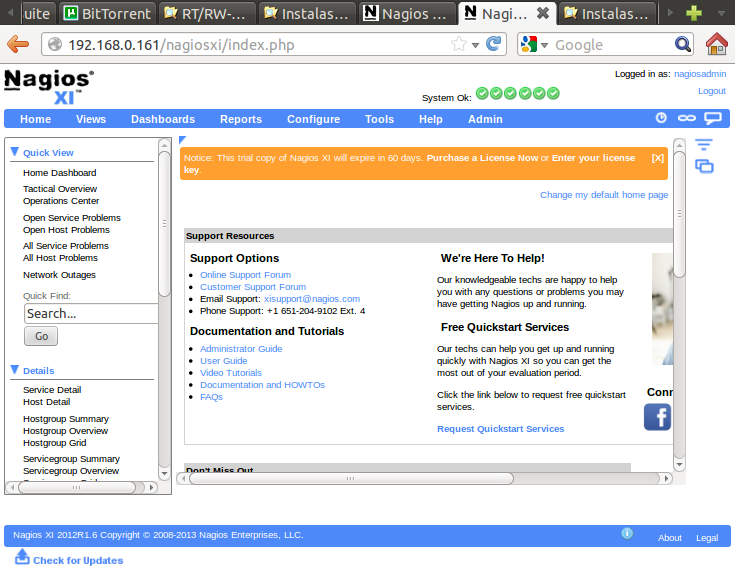Viewport: 735px width, 576px height.
Task: Click the Quick Find search field
Action: (91, 313)
